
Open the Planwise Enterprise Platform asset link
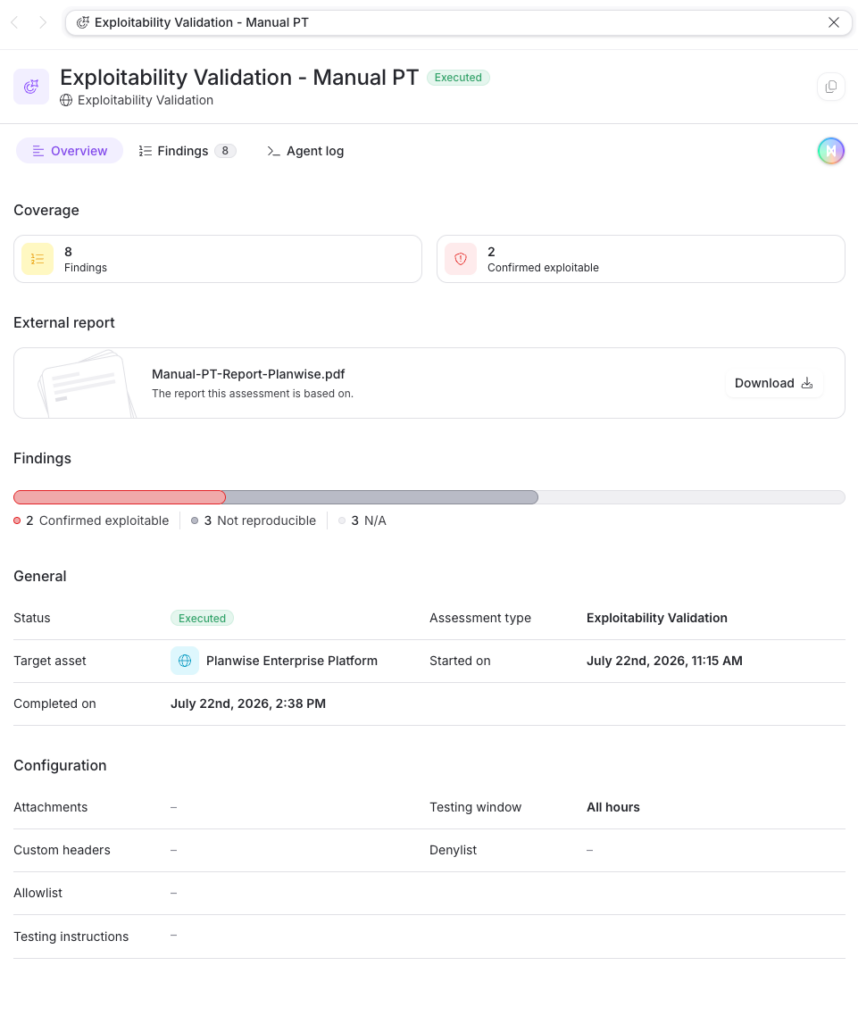[291, 661]
